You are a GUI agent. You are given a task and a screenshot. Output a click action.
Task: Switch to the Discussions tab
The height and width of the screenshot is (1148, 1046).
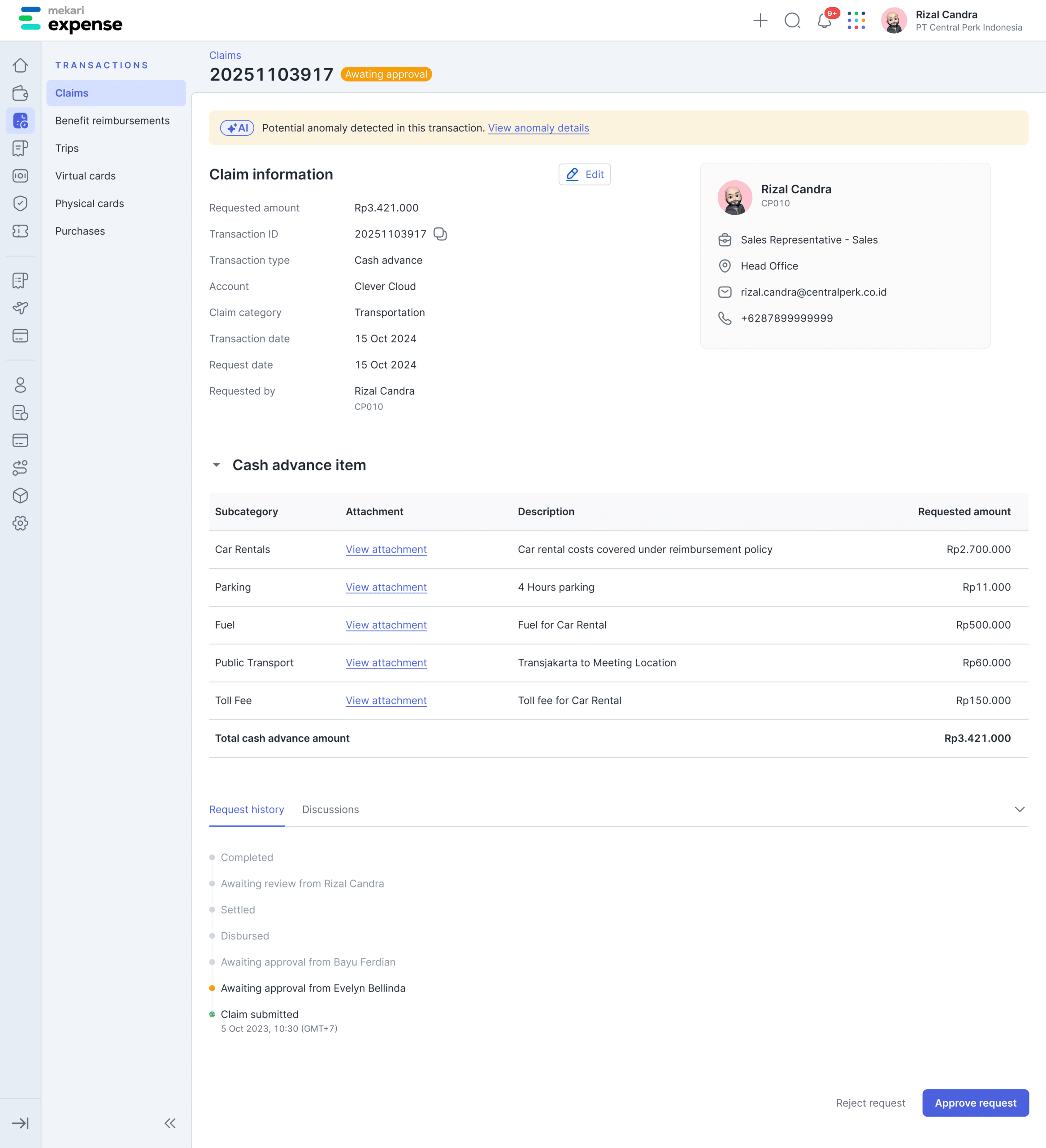tap(330, 809)
